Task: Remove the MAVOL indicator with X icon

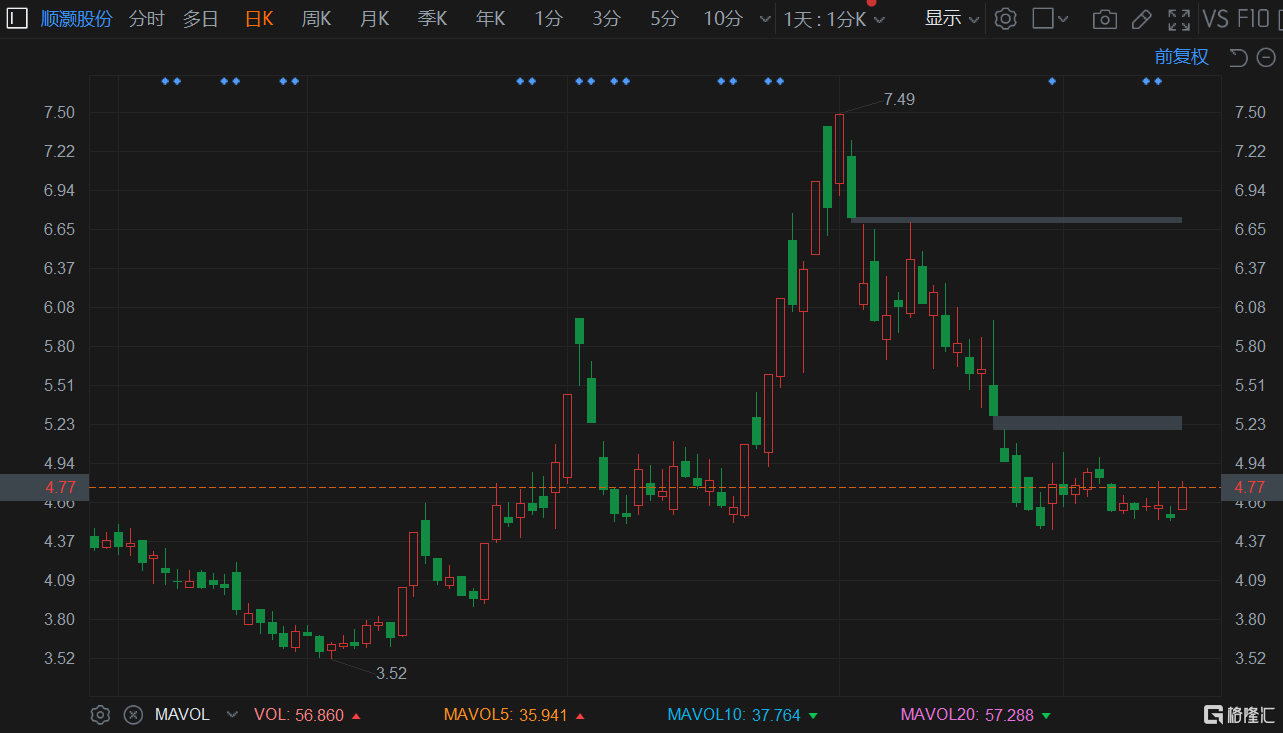Action: click(x=133, y=715)
